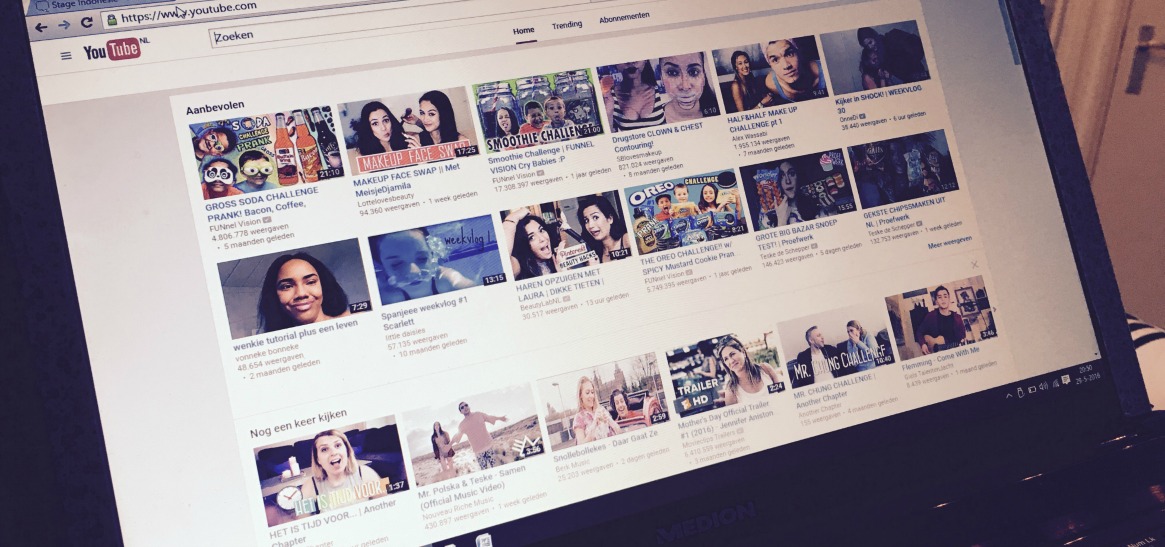The height and width of the screenshot is (547, 1165).
Task: Open the Alex Wassabi channel link
Action: tap(748, 136)
